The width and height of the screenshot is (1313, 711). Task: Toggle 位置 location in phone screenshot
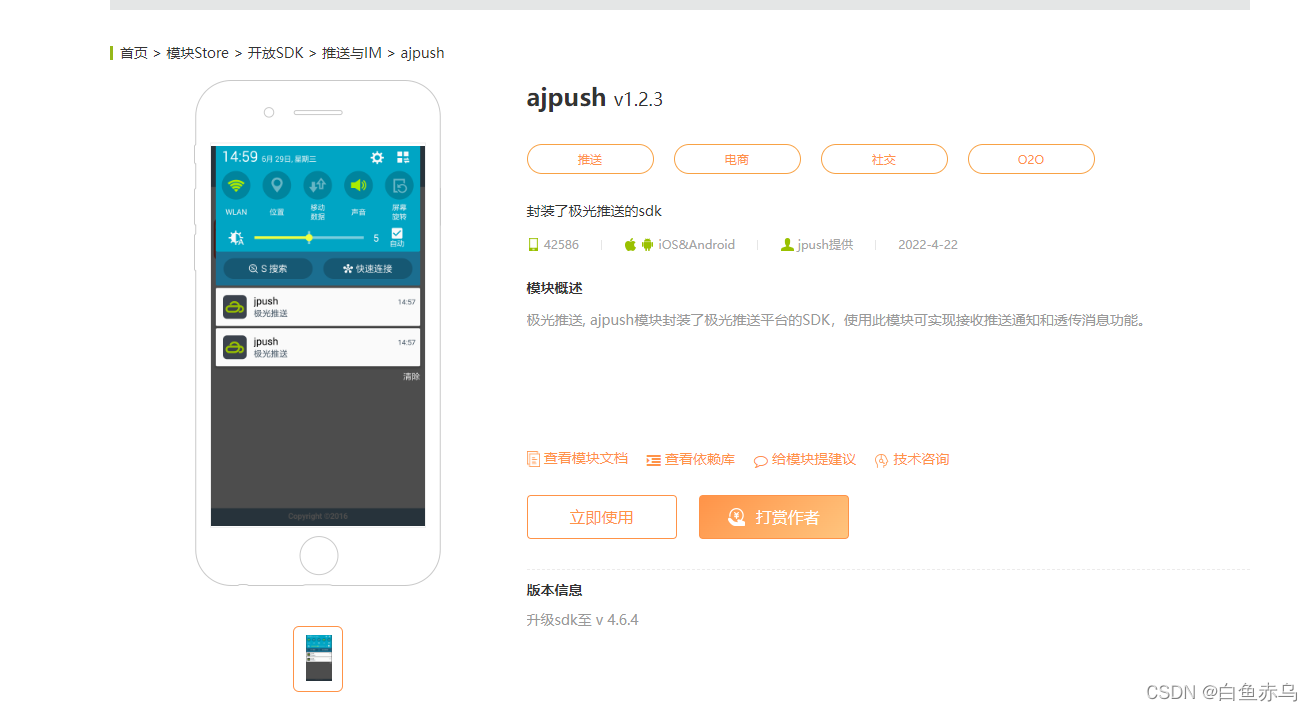point(277,185)
